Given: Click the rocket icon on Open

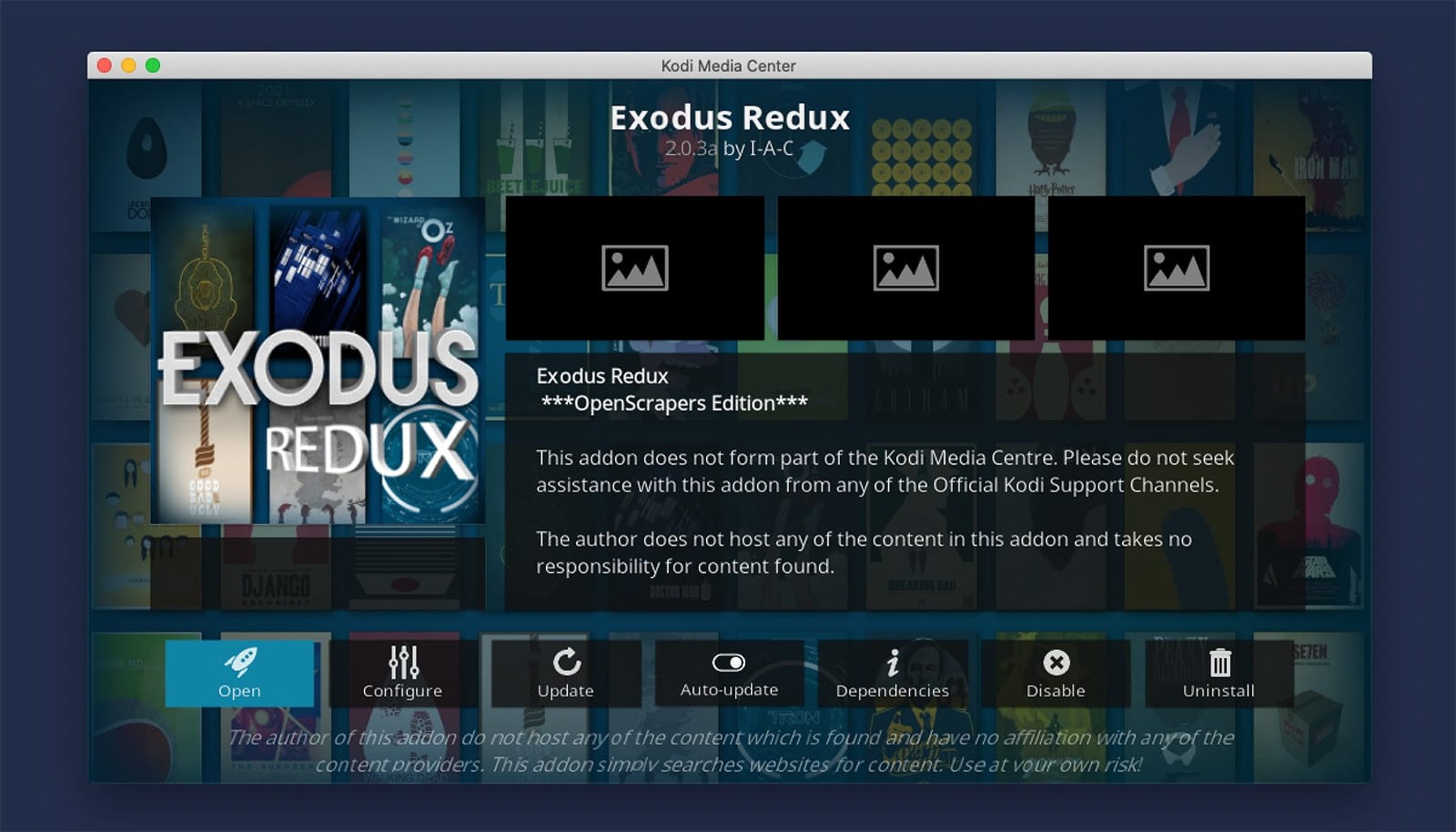Looking at the screenshot, I should pyautogui.click(x=240, y=662).
